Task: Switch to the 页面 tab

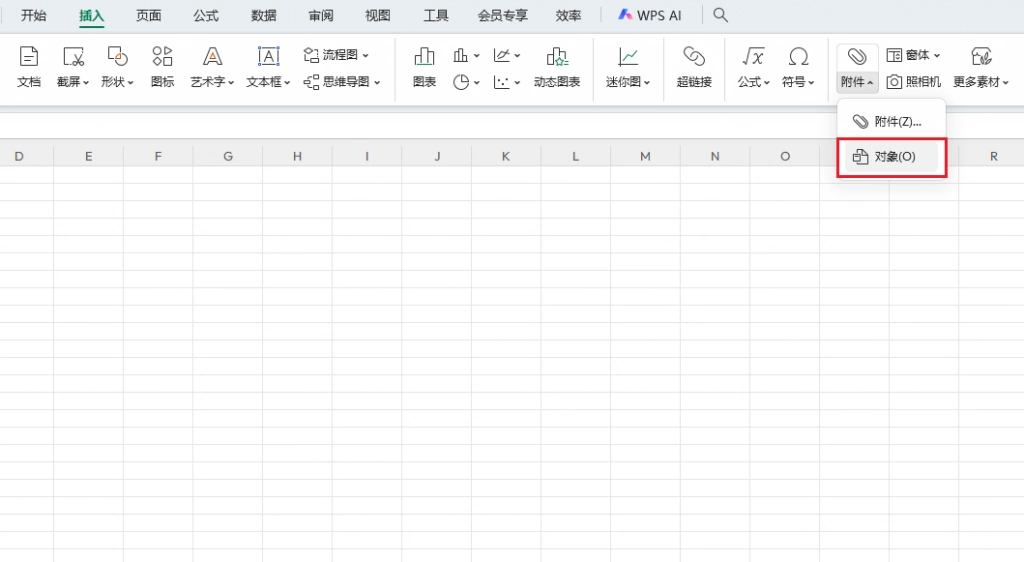Action: (x=148, y=16)
